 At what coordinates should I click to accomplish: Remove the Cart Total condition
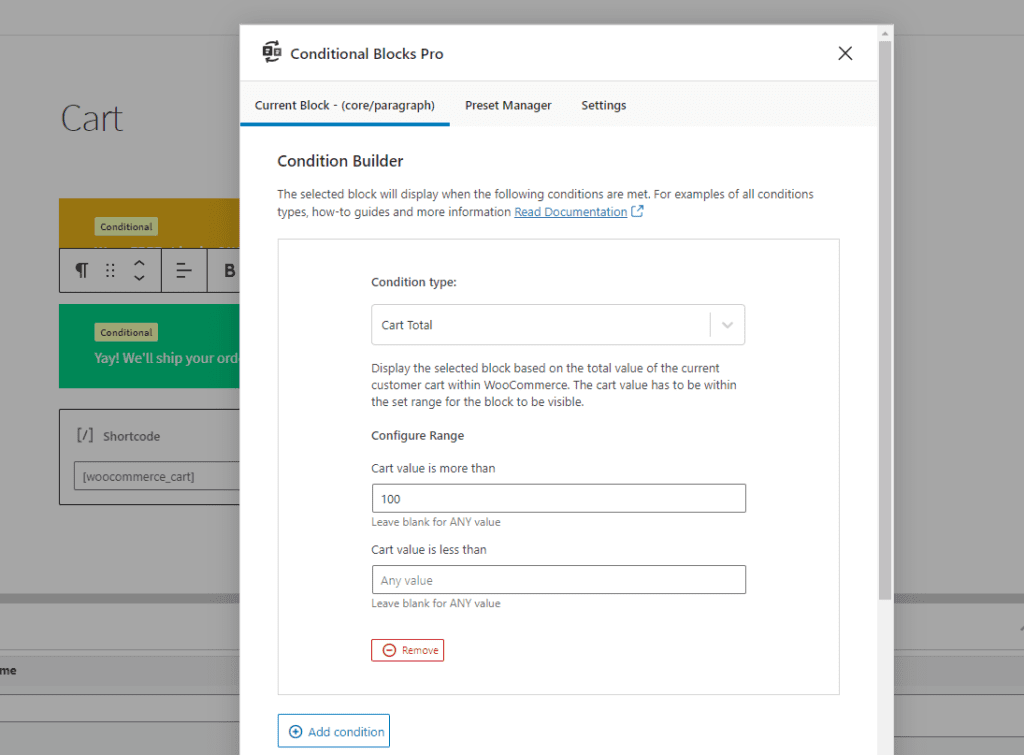pos(408,650)
